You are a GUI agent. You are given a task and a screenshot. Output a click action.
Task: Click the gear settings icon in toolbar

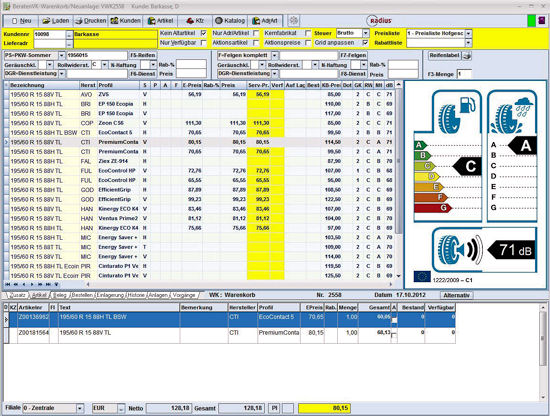(x=294, y=21)
